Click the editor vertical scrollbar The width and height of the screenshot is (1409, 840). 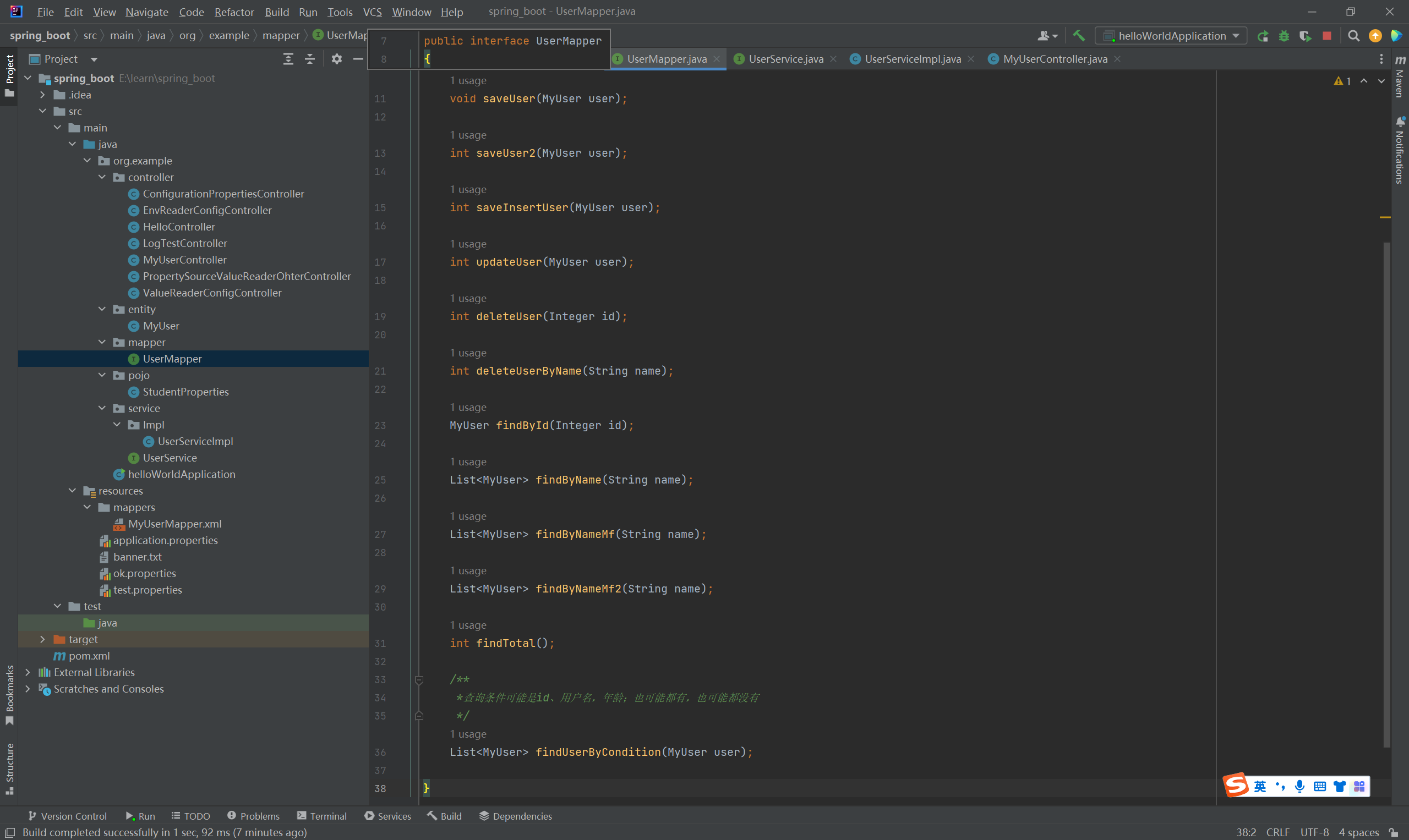(x=1386, y=492)
